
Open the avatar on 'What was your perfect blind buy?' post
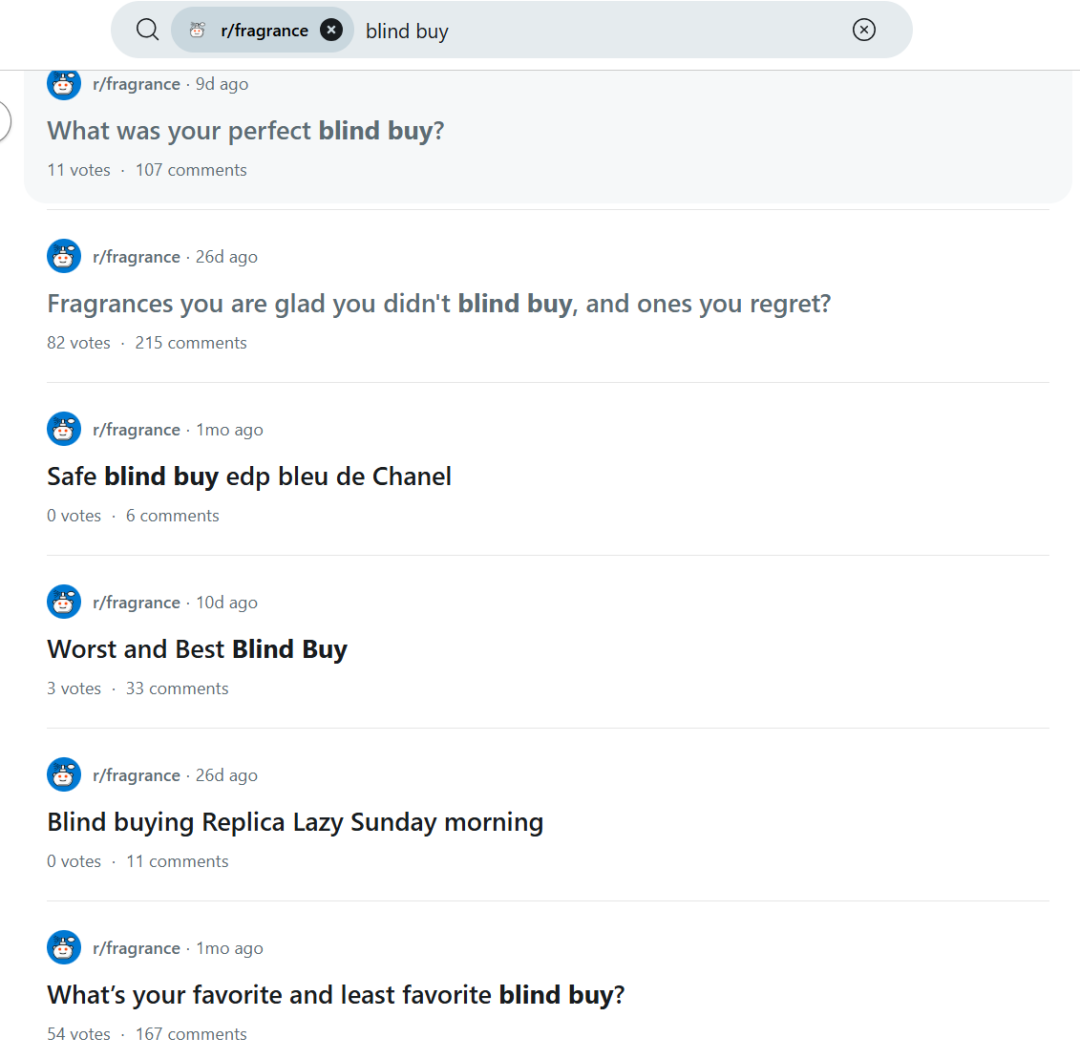click(64, 84)
